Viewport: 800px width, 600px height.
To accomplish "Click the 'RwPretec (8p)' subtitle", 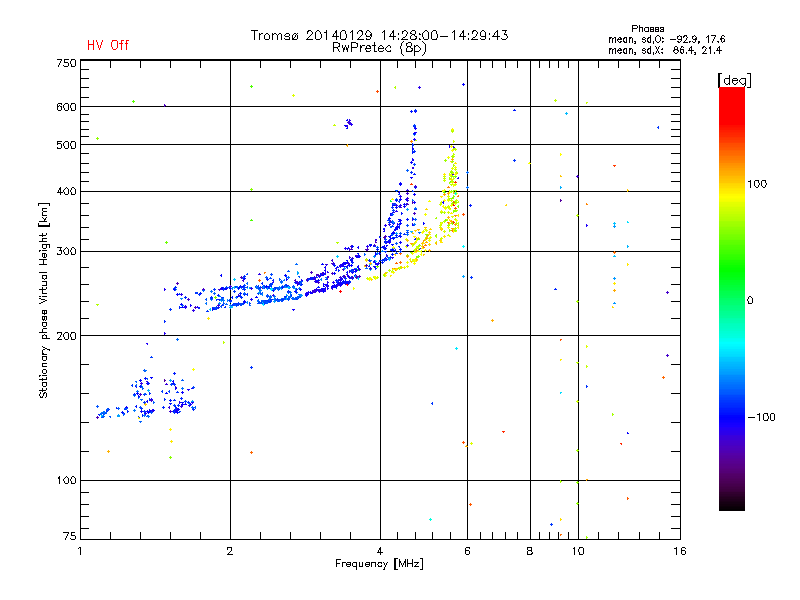I will coord(379,48).
